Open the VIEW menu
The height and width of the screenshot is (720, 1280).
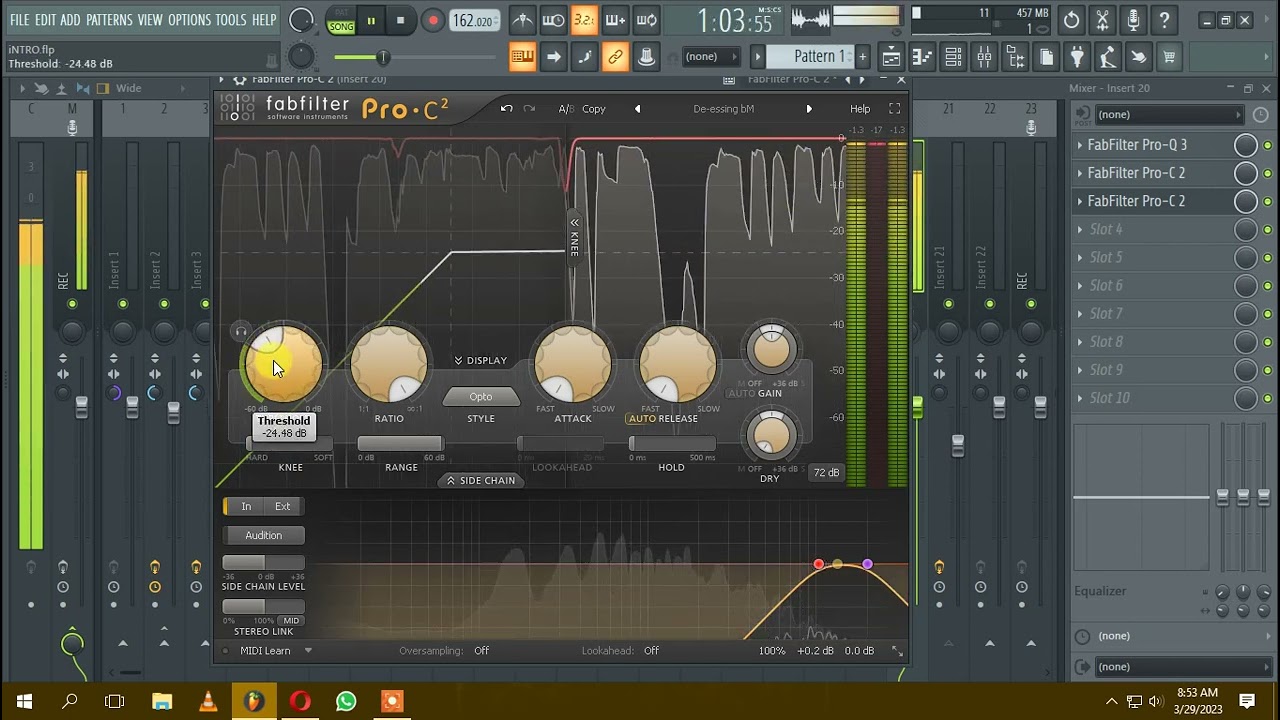click(150, 20)
